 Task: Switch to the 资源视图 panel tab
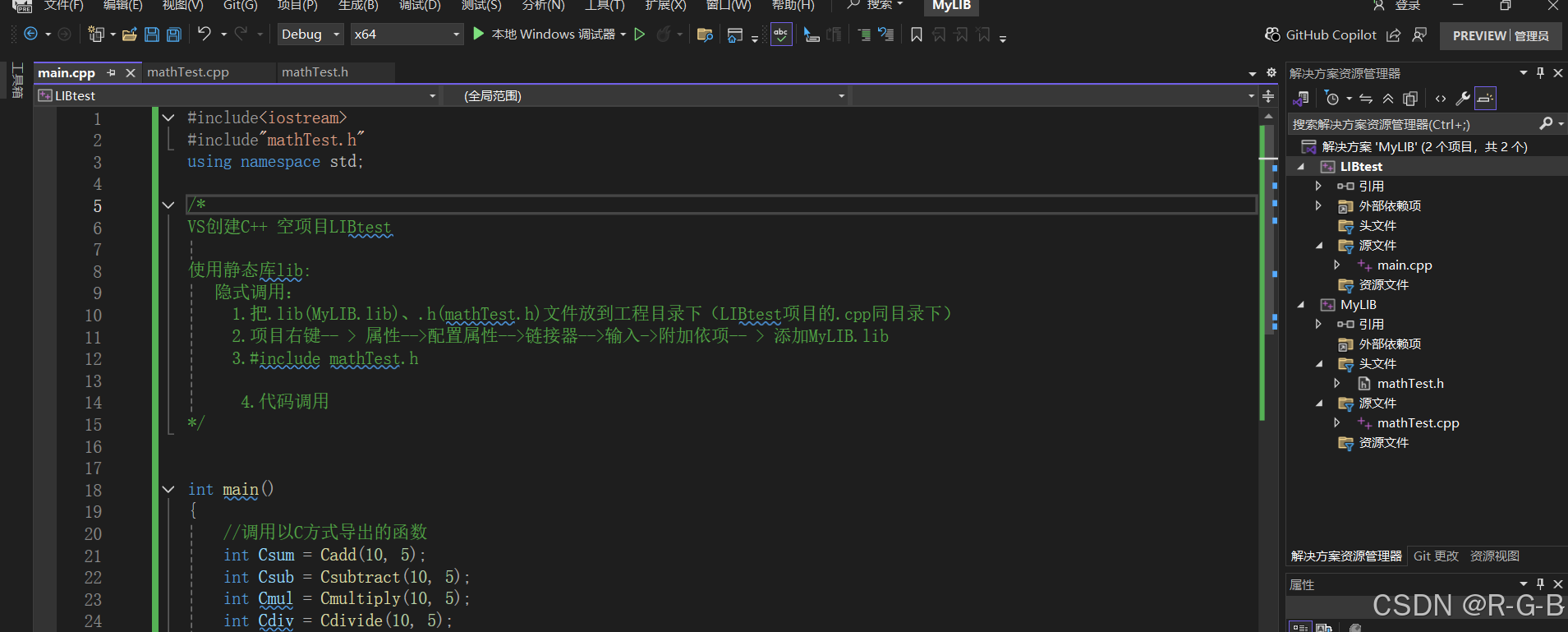(x=1495, y=556)
